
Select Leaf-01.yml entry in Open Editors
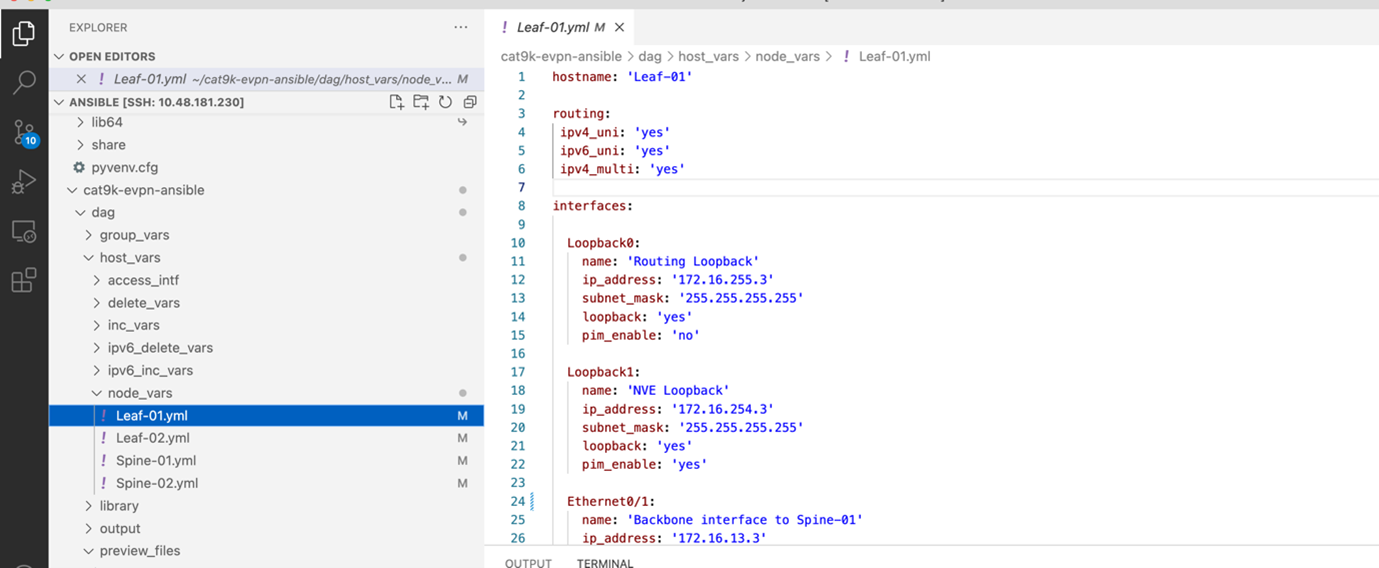click(266, 79)
